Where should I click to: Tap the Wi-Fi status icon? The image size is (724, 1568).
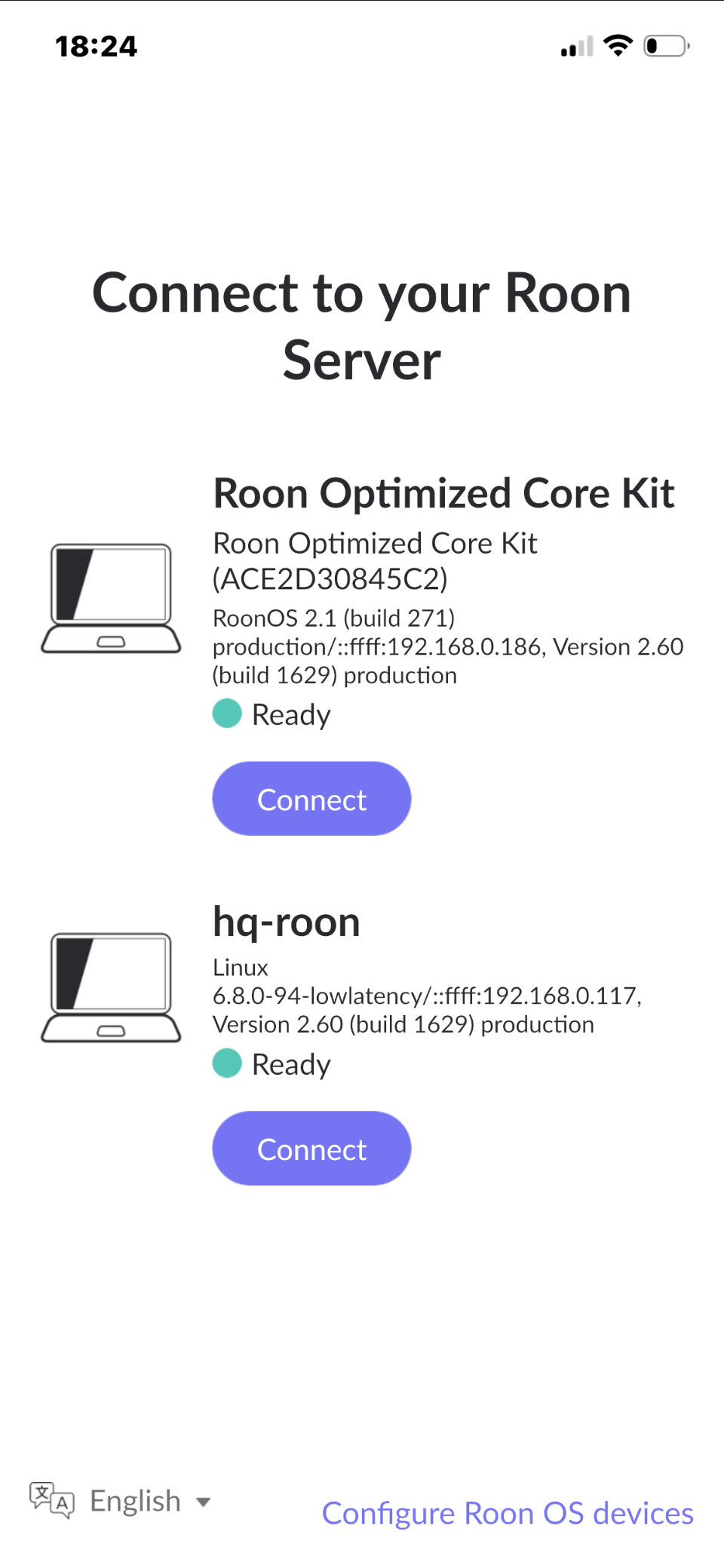tap(618, 46)
